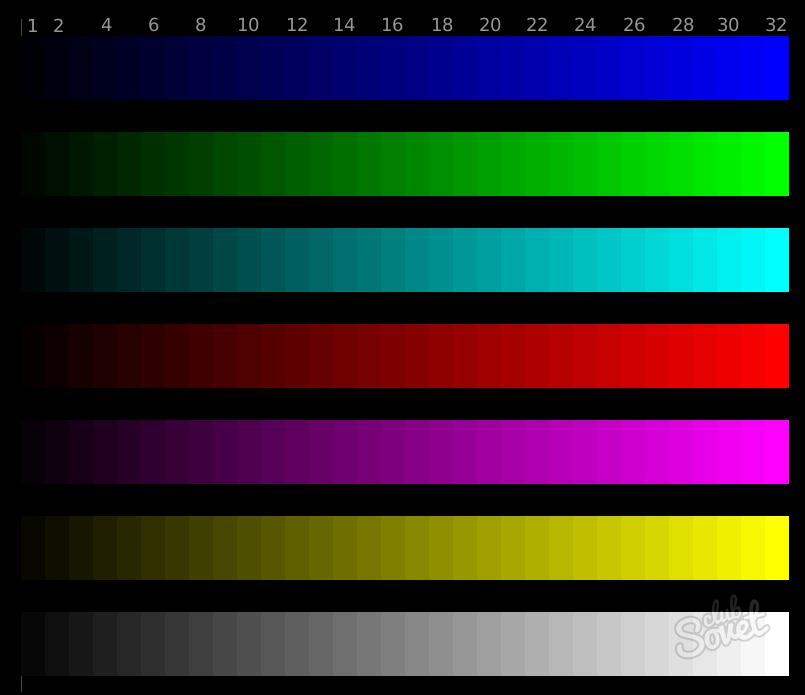This screenshot has height=695, width=805.
Task: Choose the mid-gray swatch at step 16
Action: coord(393,644)
